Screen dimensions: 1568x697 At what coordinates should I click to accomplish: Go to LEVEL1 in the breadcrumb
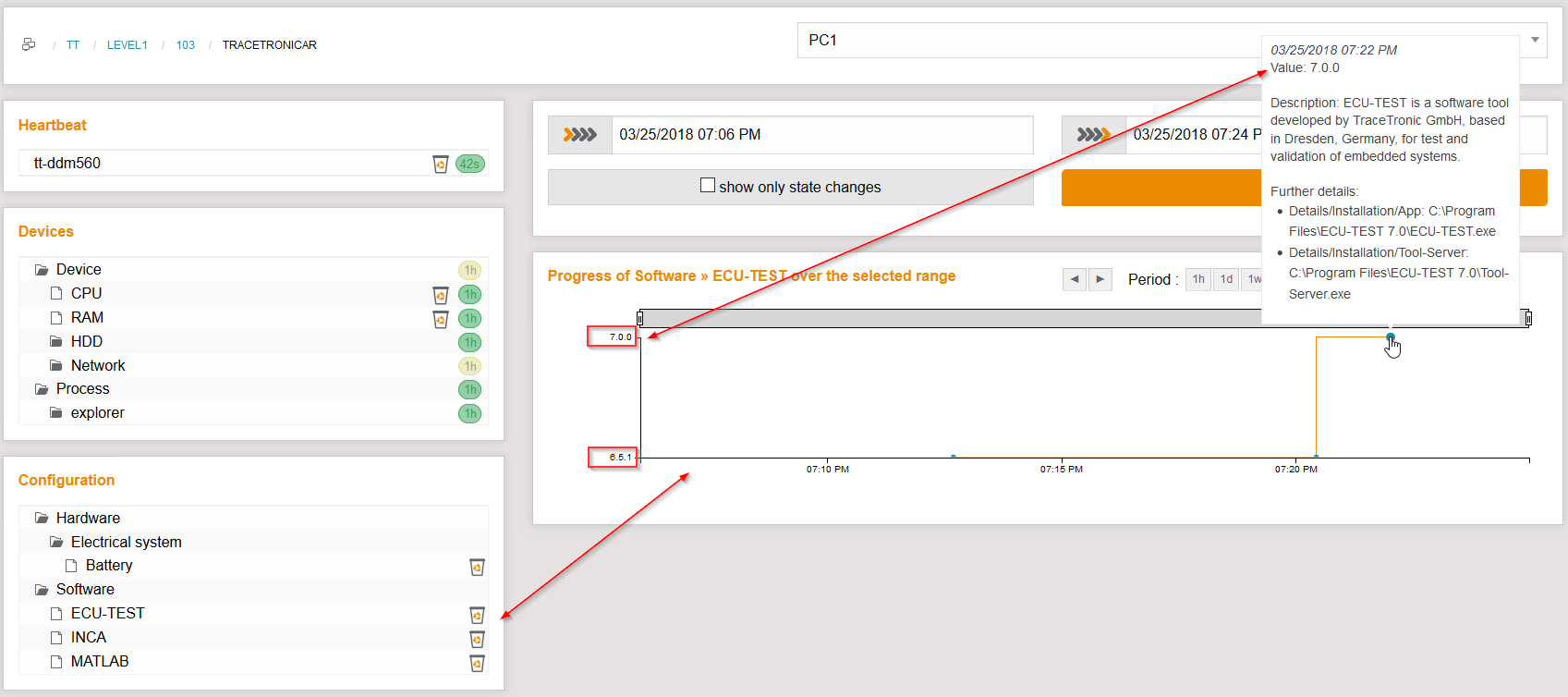[128, 45]
